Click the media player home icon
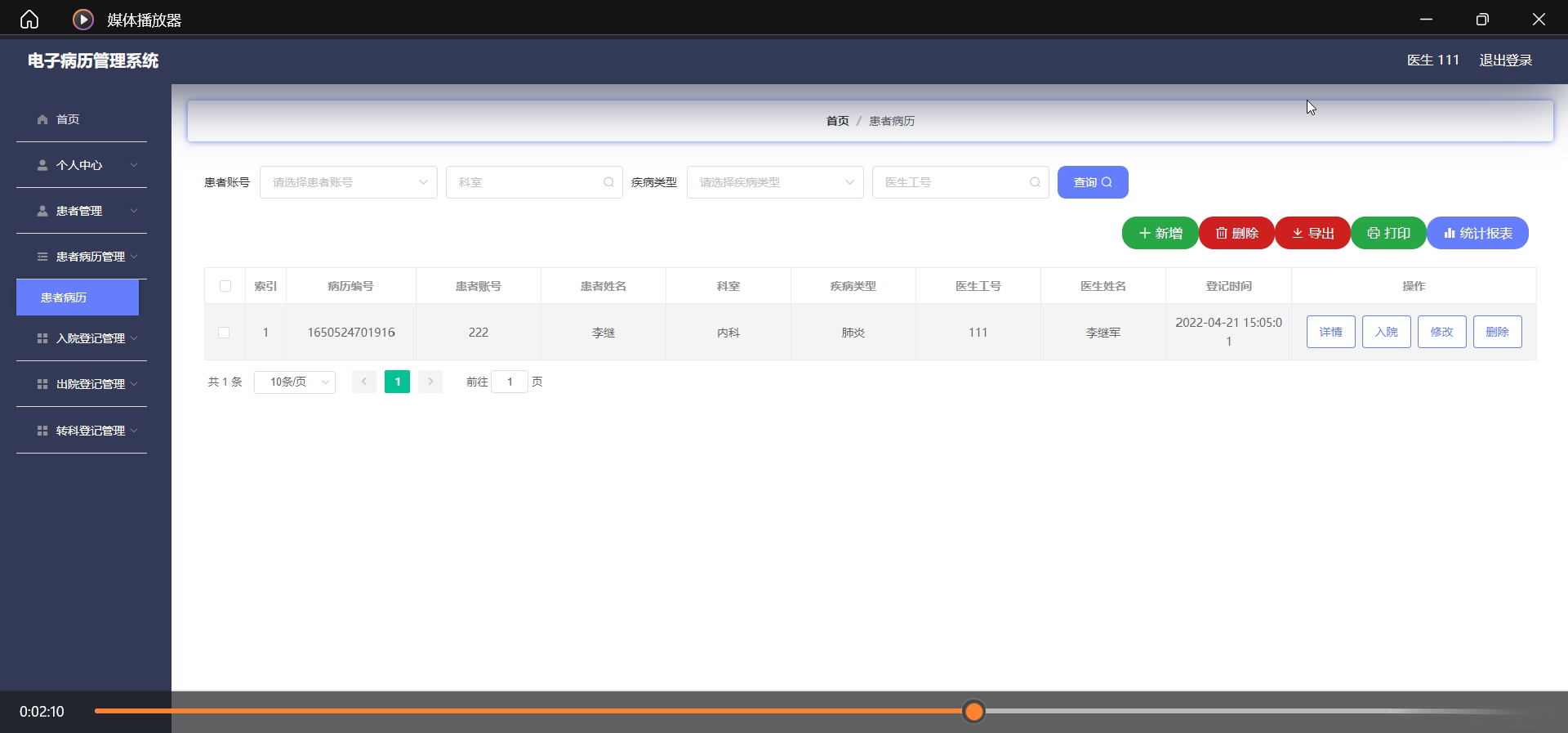The height and width of the screenshot is (733, 1568). click(x=29, y=20)
